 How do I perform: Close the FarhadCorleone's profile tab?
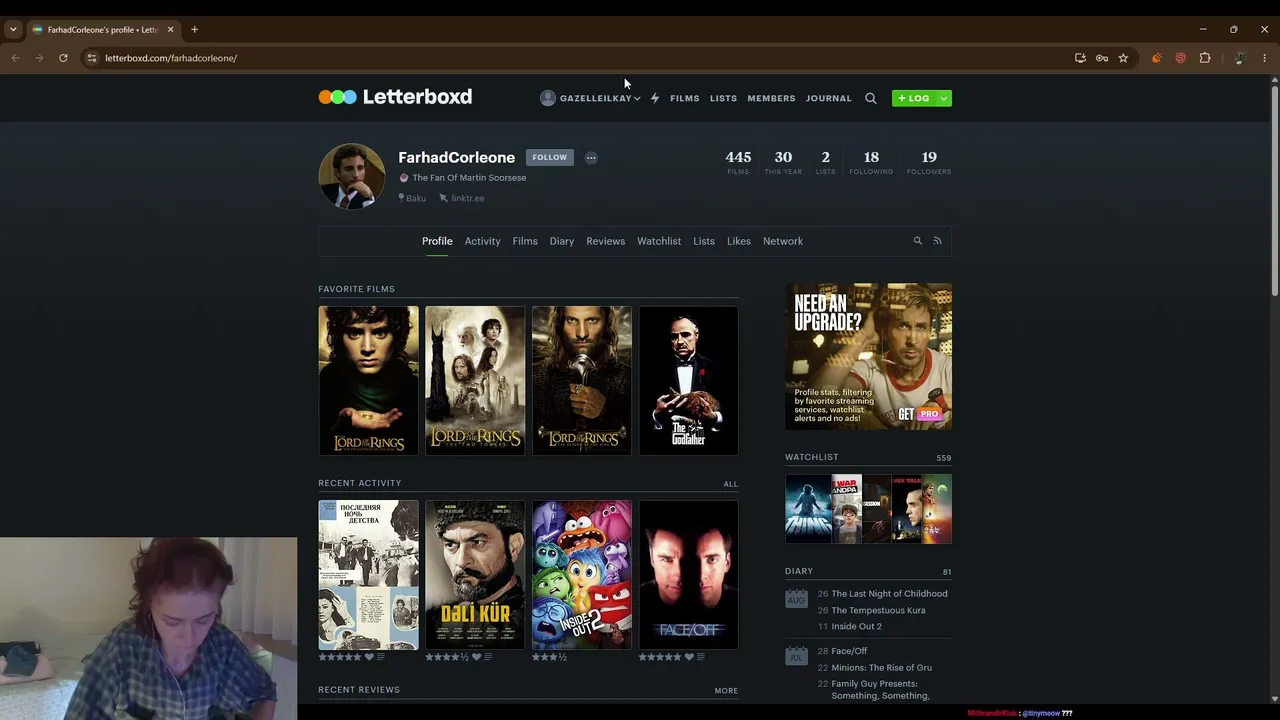pos(170,30)
